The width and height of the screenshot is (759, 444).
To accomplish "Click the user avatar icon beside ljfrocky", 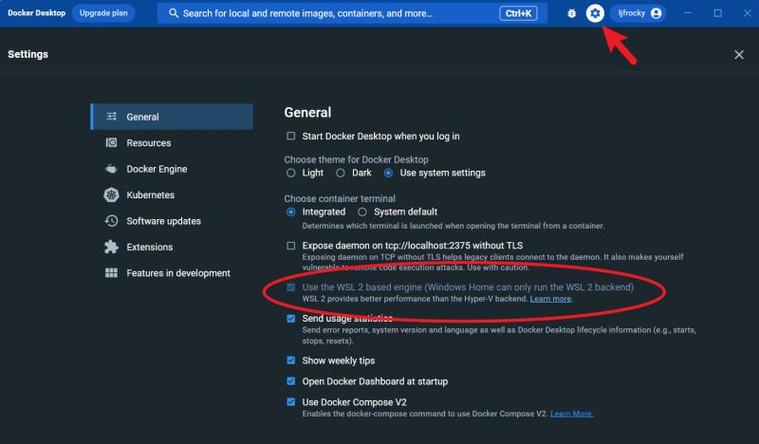I will click(656, 13).
